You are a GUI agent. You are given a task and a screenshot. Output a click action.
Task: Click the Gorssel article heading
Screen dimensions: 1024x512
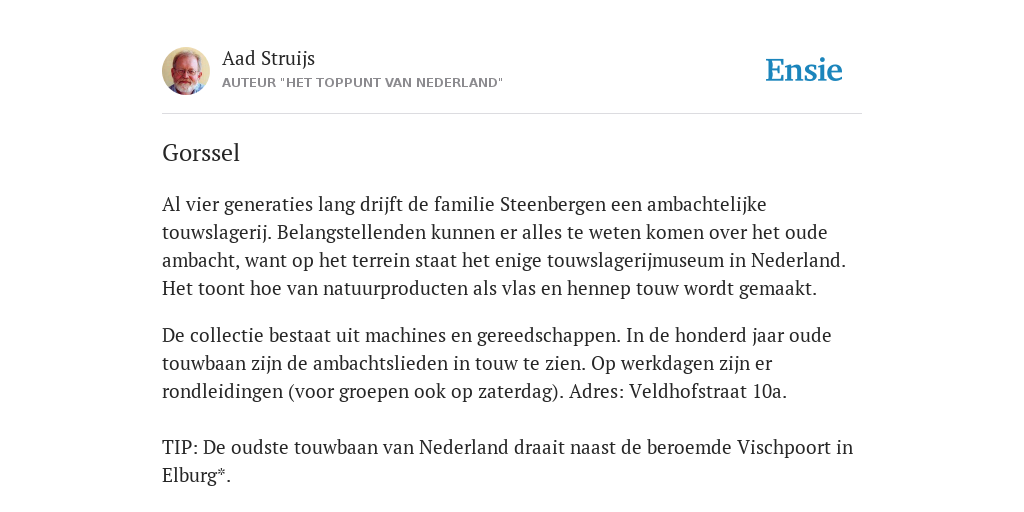[201, 153]
